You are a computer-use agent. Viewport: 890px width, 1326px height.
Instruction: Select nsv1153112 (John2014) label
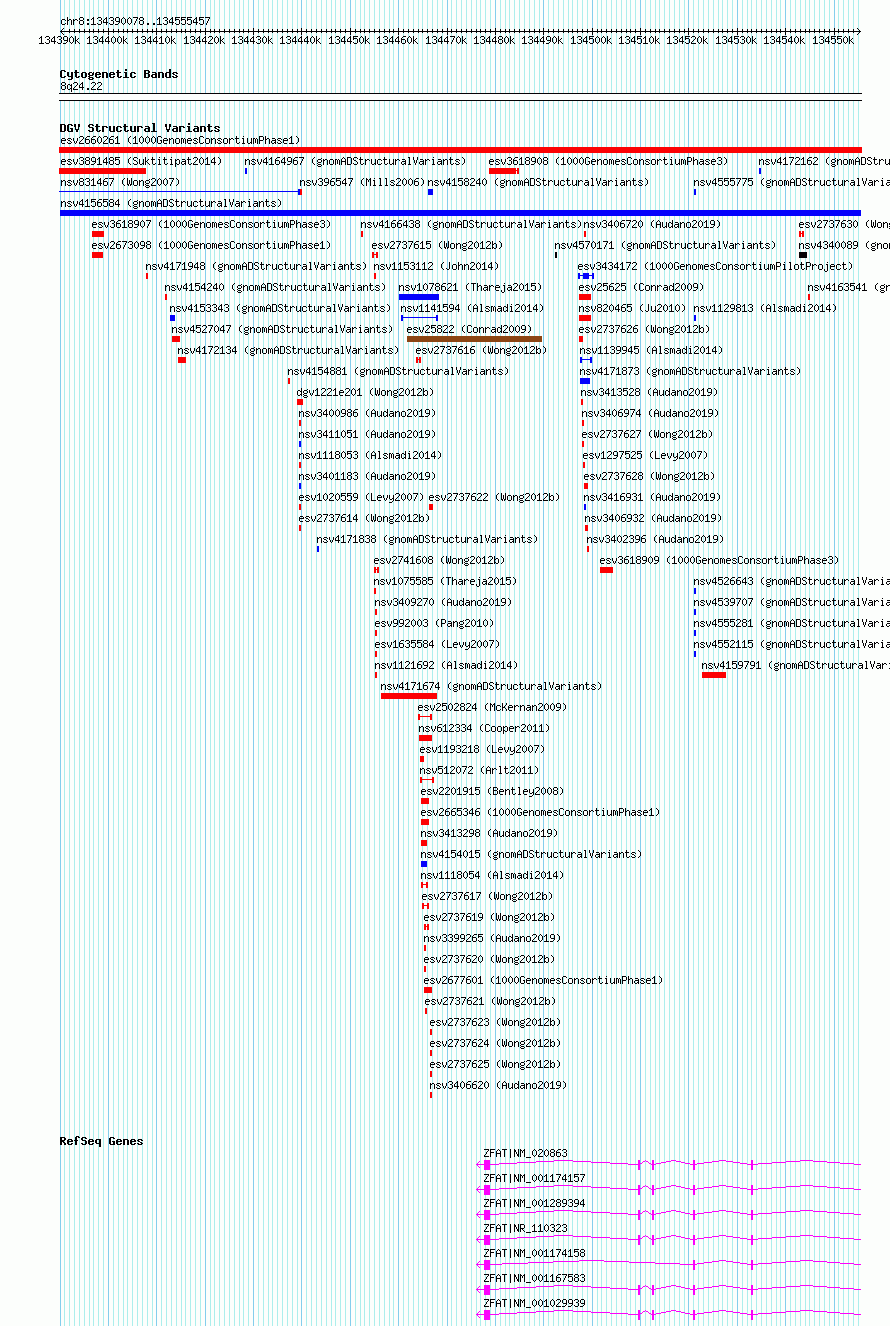(x=436, y=266)
